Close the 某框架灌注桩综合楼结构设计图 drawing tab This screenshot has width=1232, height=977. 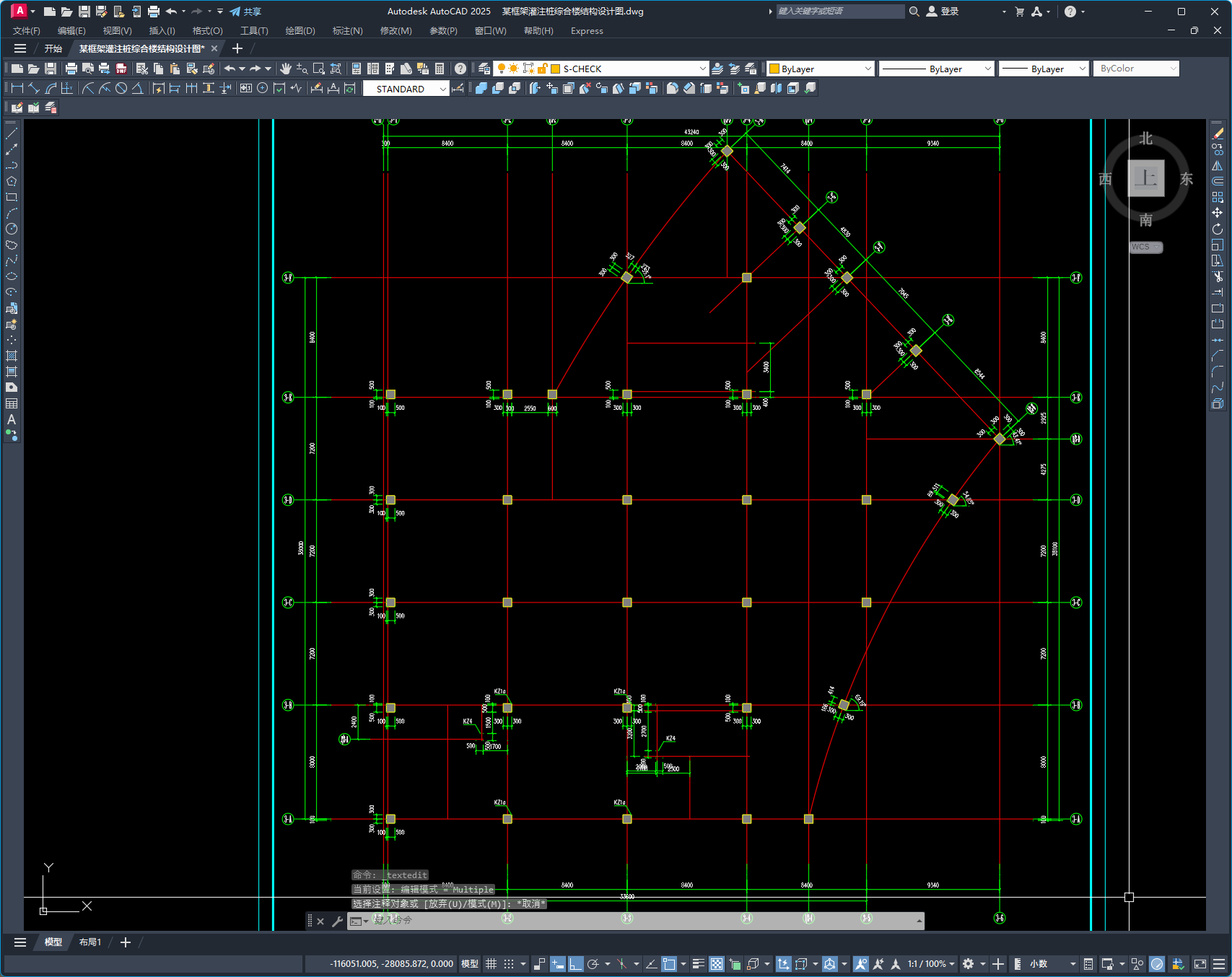[214, 48]
